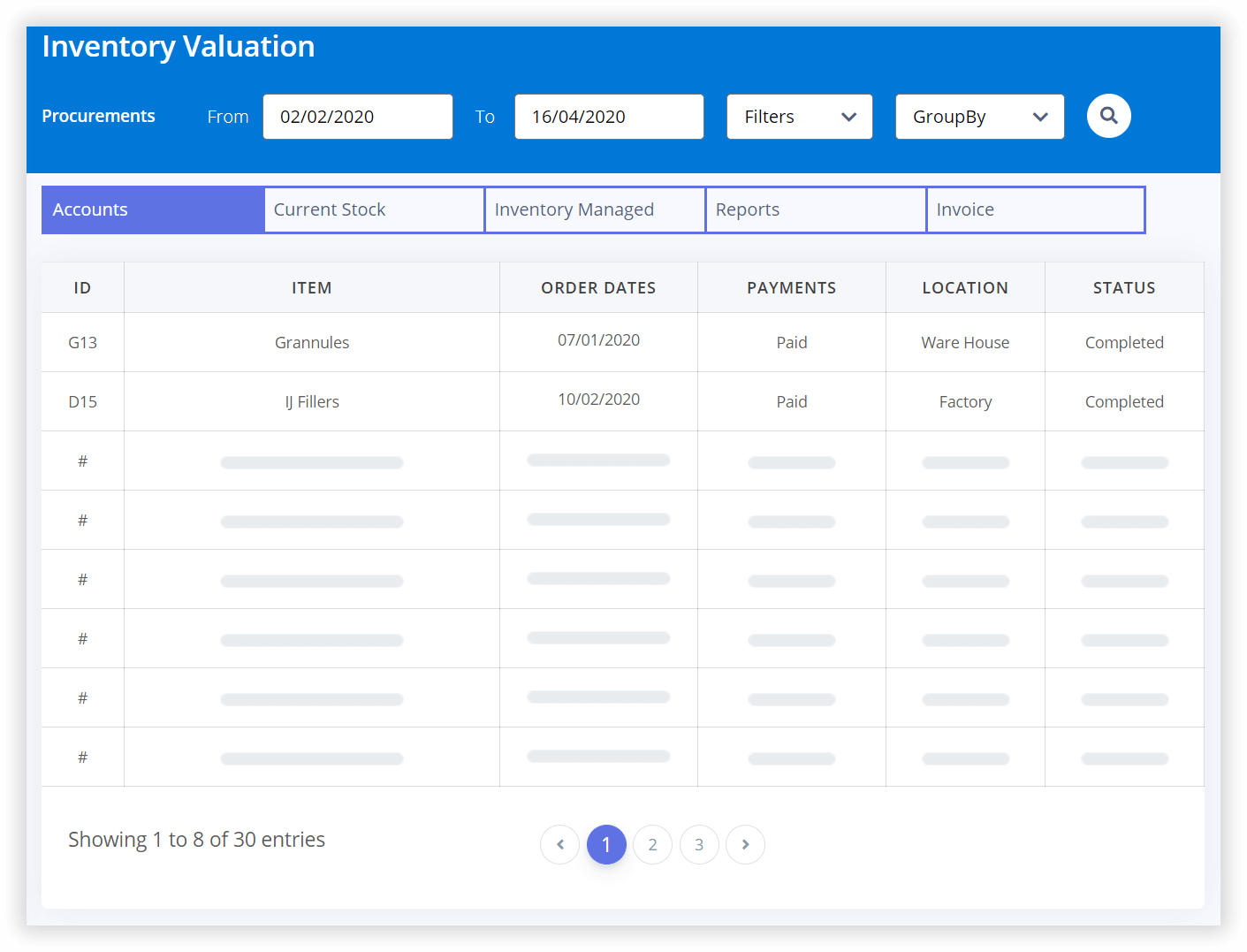Click the From date field 02/02/2020

point(358,117)
